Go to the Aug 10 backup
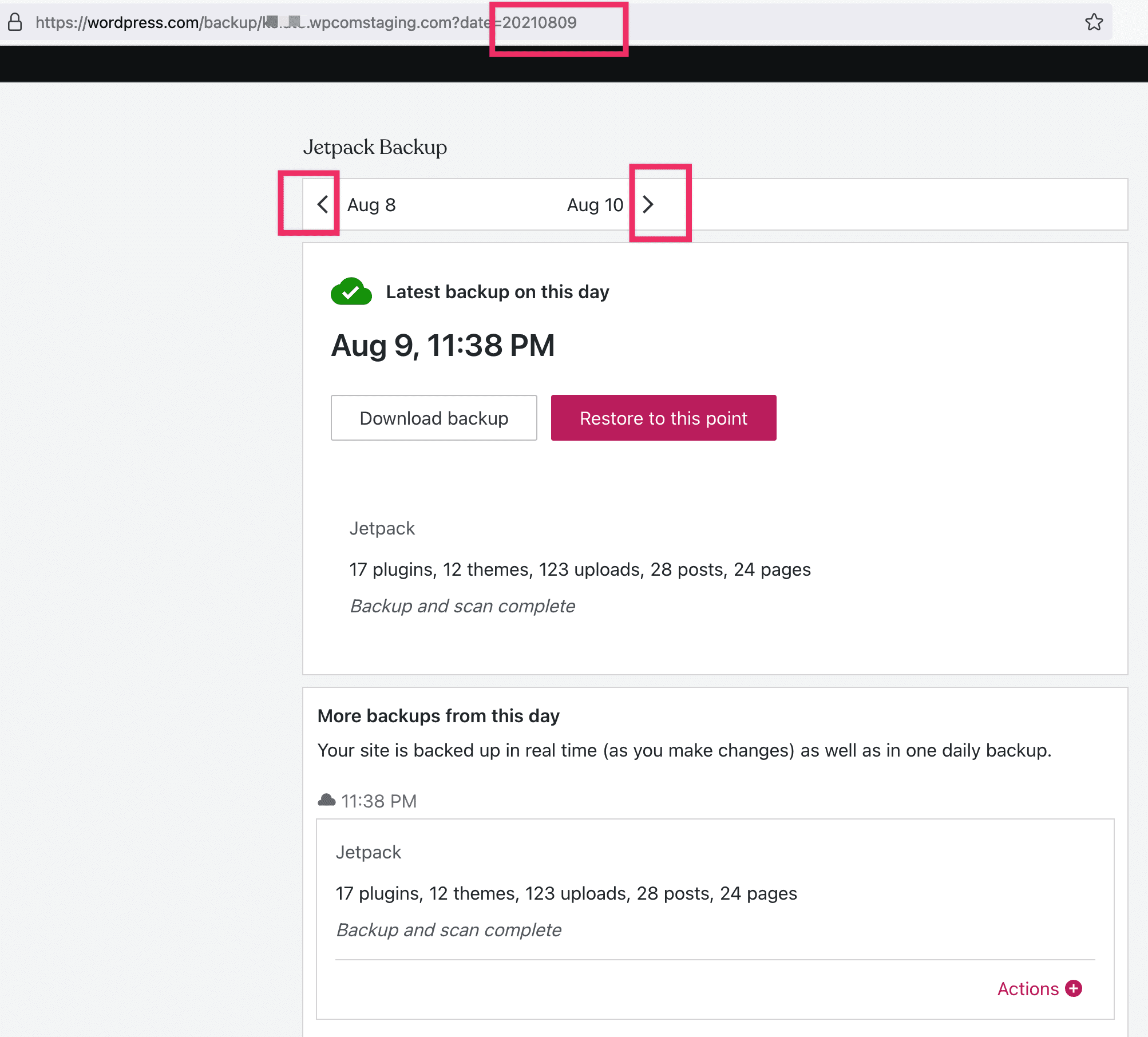Image resolution: width=1148 pixels, height=1037 pixels. (595, 205)
